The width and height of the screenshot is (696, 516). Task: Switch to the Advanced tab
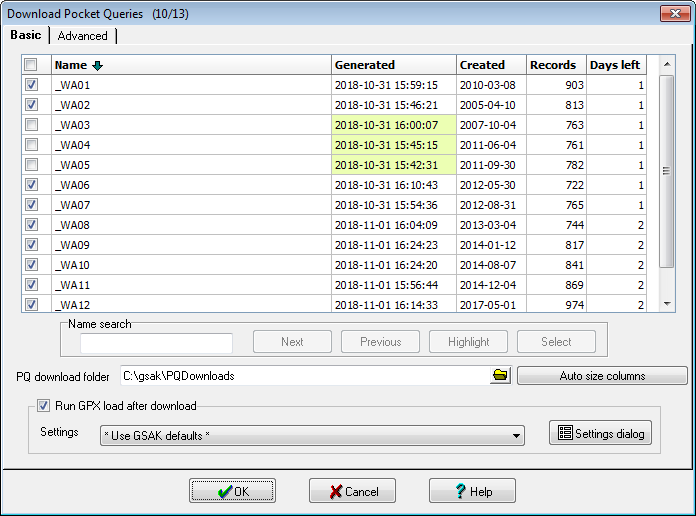pyautogui.click(x=83, y=36)
